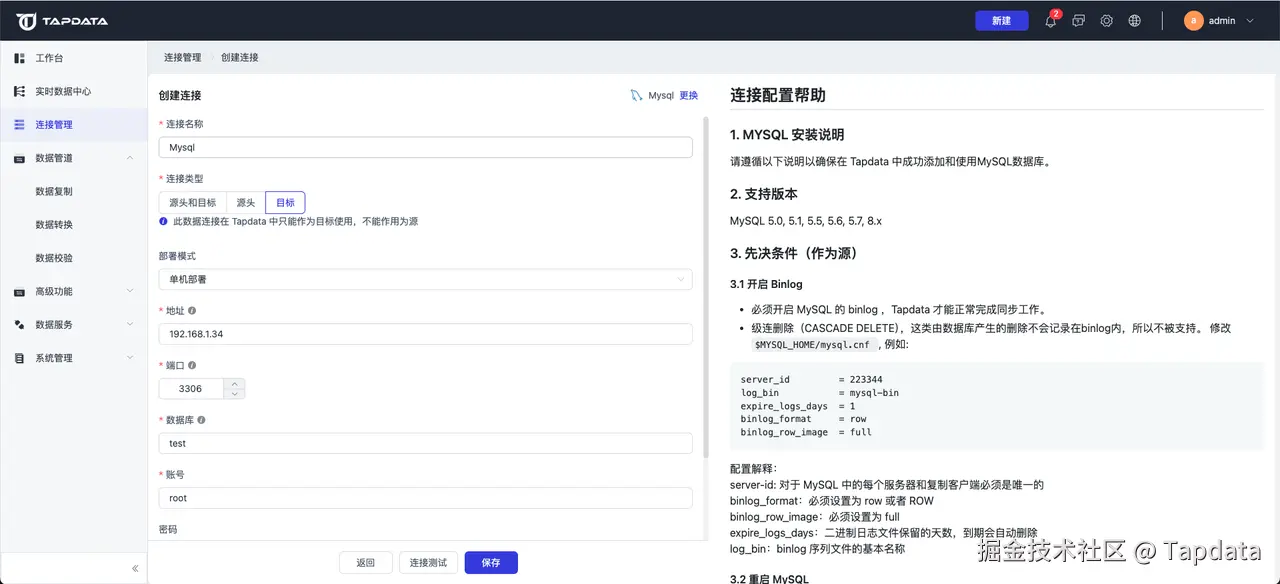Image resolution: width=1280 pixels, height=584 pixels.
Task: Click the icon beside 数据服务
Action: (x=19, y=324)
